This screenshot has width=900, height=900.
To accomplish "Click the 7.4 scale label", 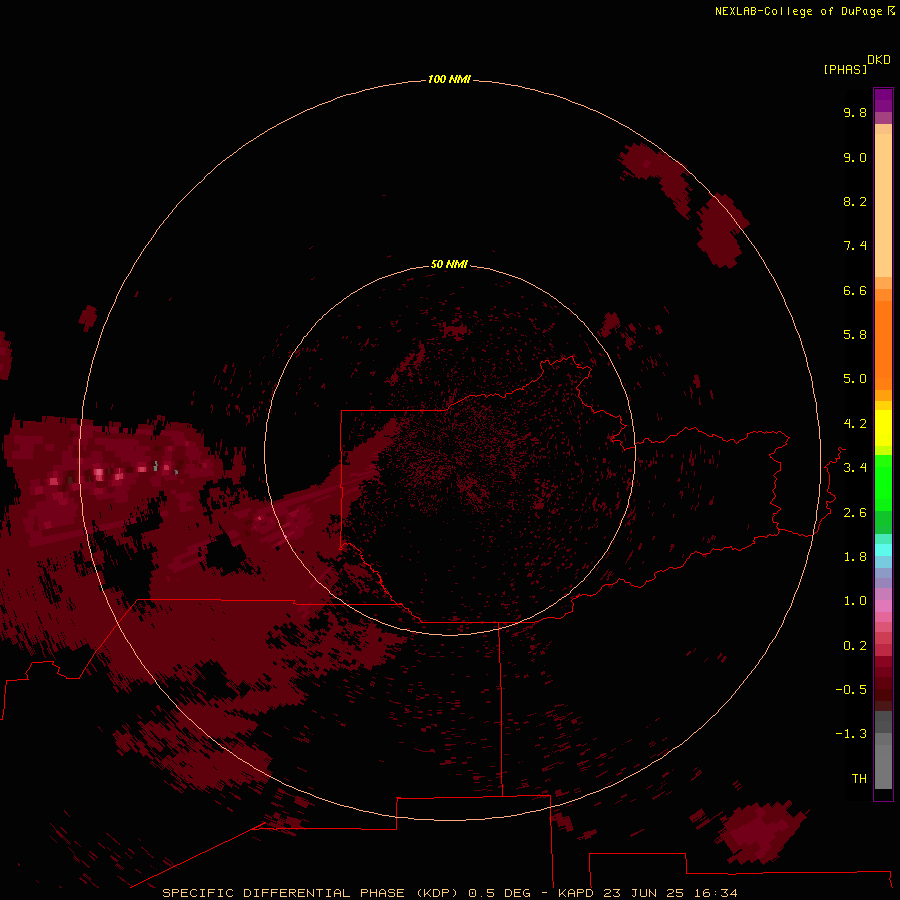I will [x=855, y=246].
